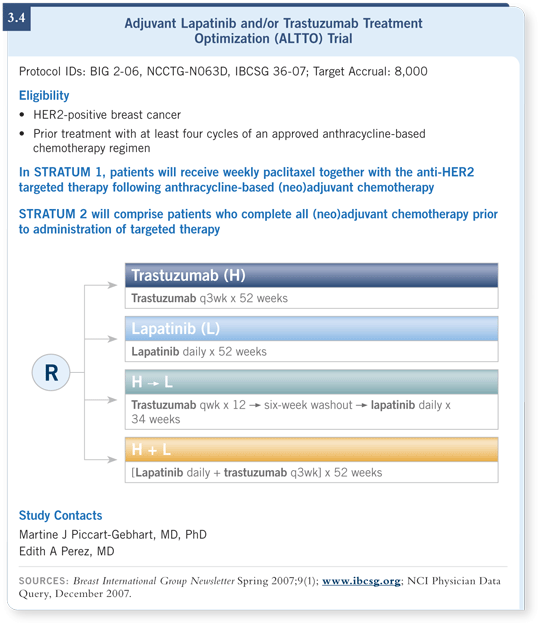Select the orange H + L header bar
This screenshot has width=540, height=625.
pyautogui.click(x=311, y=450)
